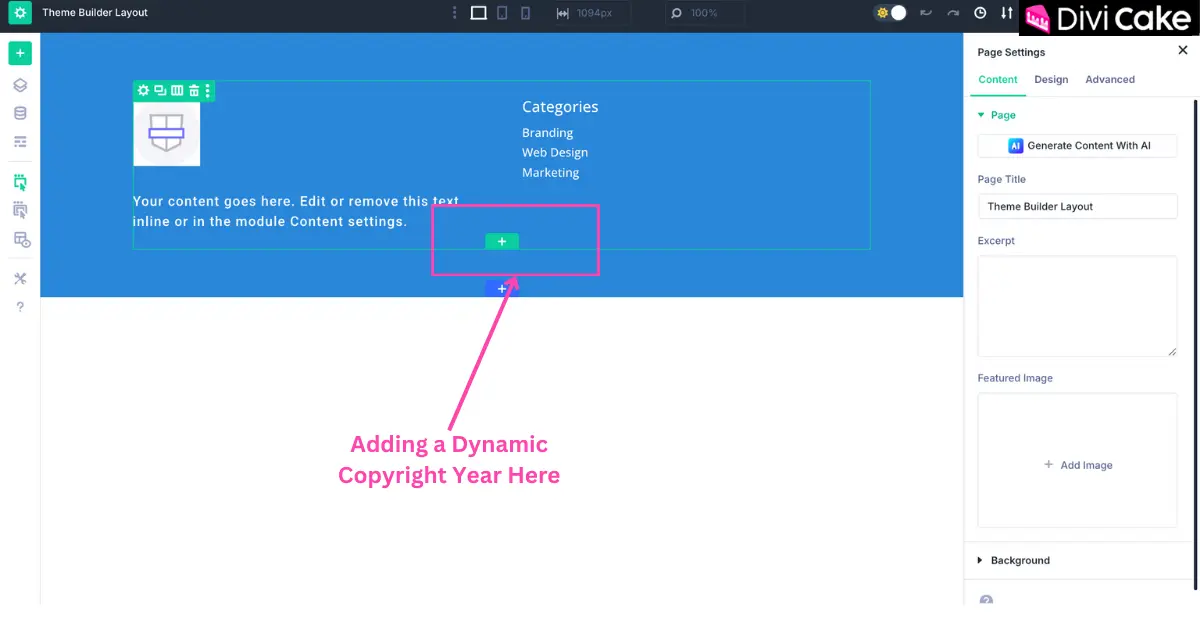Switch to desktop view icon
The height and width of the screenshot is (630, 1200).
click(478, 13)
